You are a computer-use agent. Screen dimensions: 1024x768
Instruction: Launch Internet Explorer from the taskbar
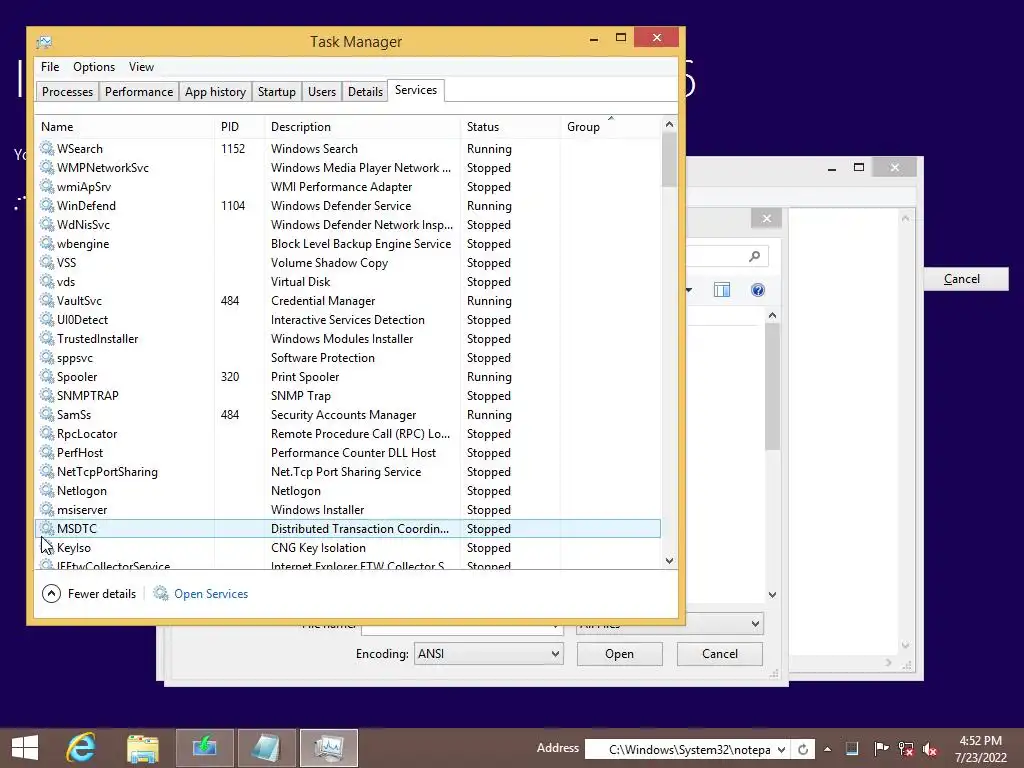tap(81, 748)
